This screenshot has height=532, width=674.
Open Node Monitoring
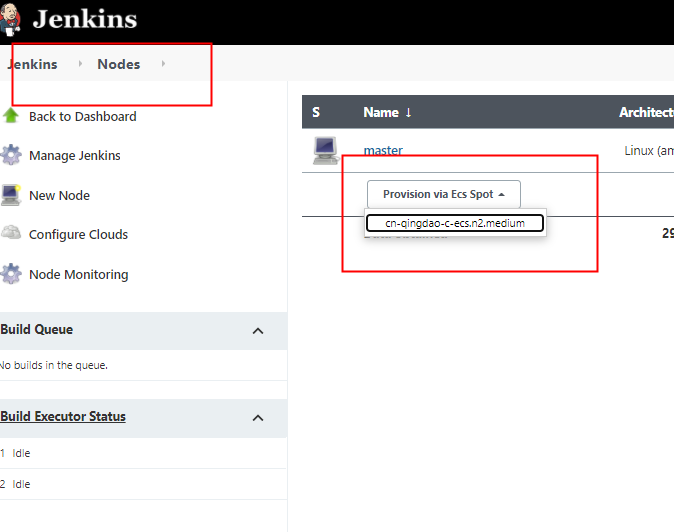click(x=79, y=275)
